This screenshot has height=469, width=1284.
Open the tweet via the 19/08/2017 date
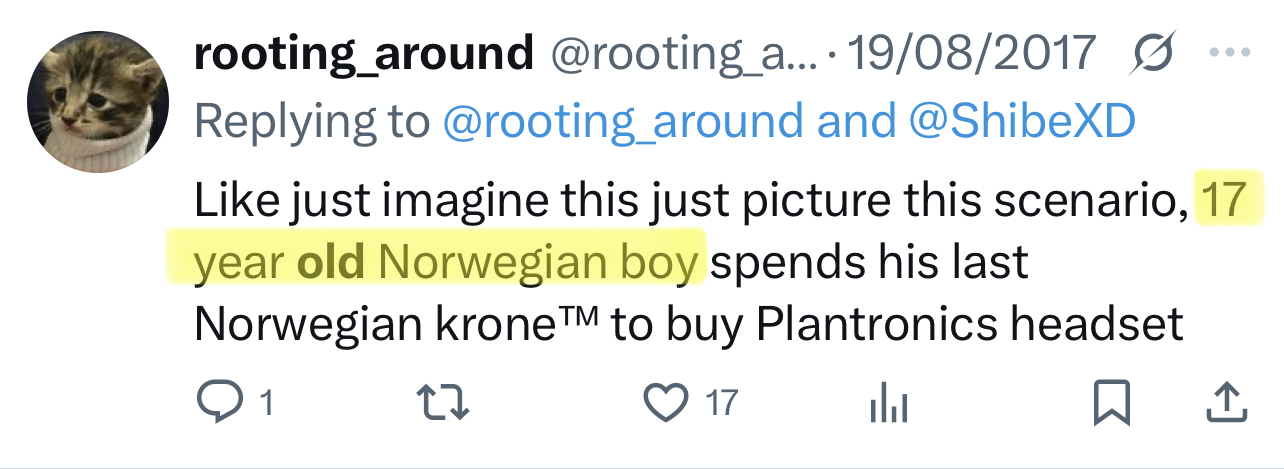coord(971,53)
